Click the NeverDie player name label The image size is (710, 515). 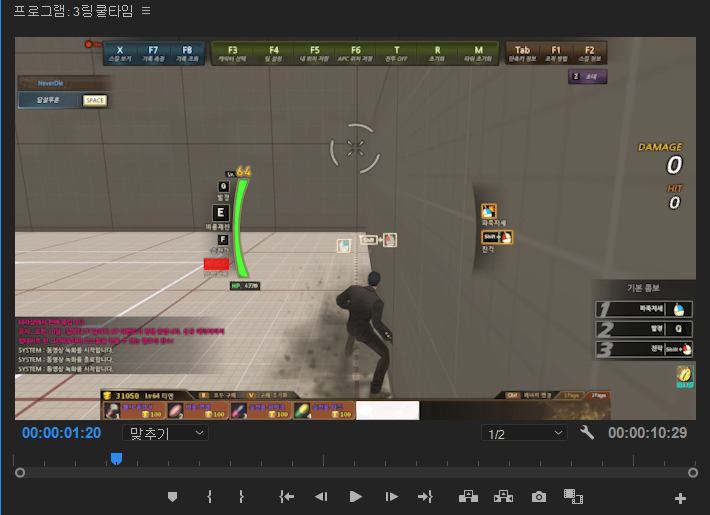point(50,83)
